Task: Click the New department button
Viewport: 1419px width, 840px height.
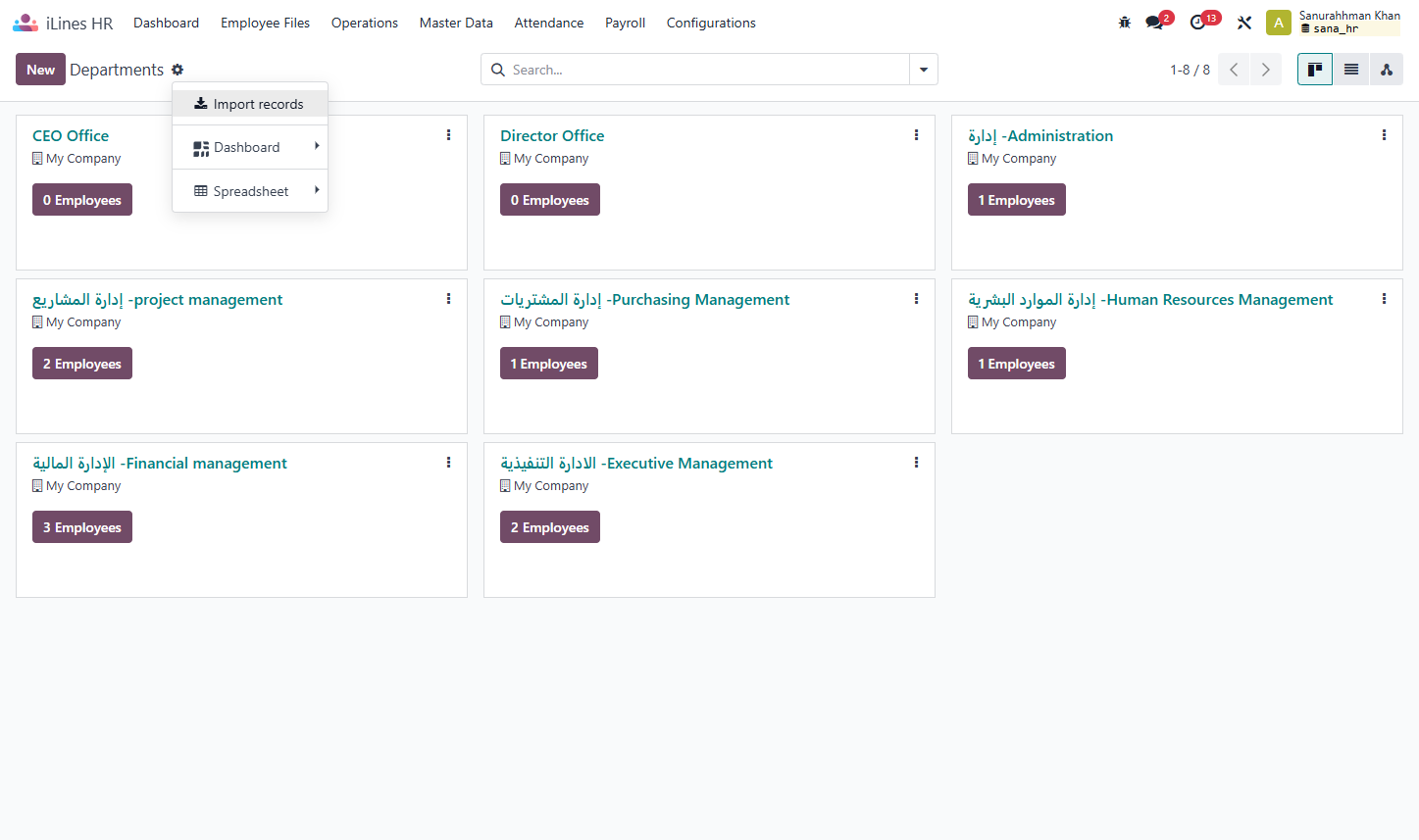Action: 40,70
